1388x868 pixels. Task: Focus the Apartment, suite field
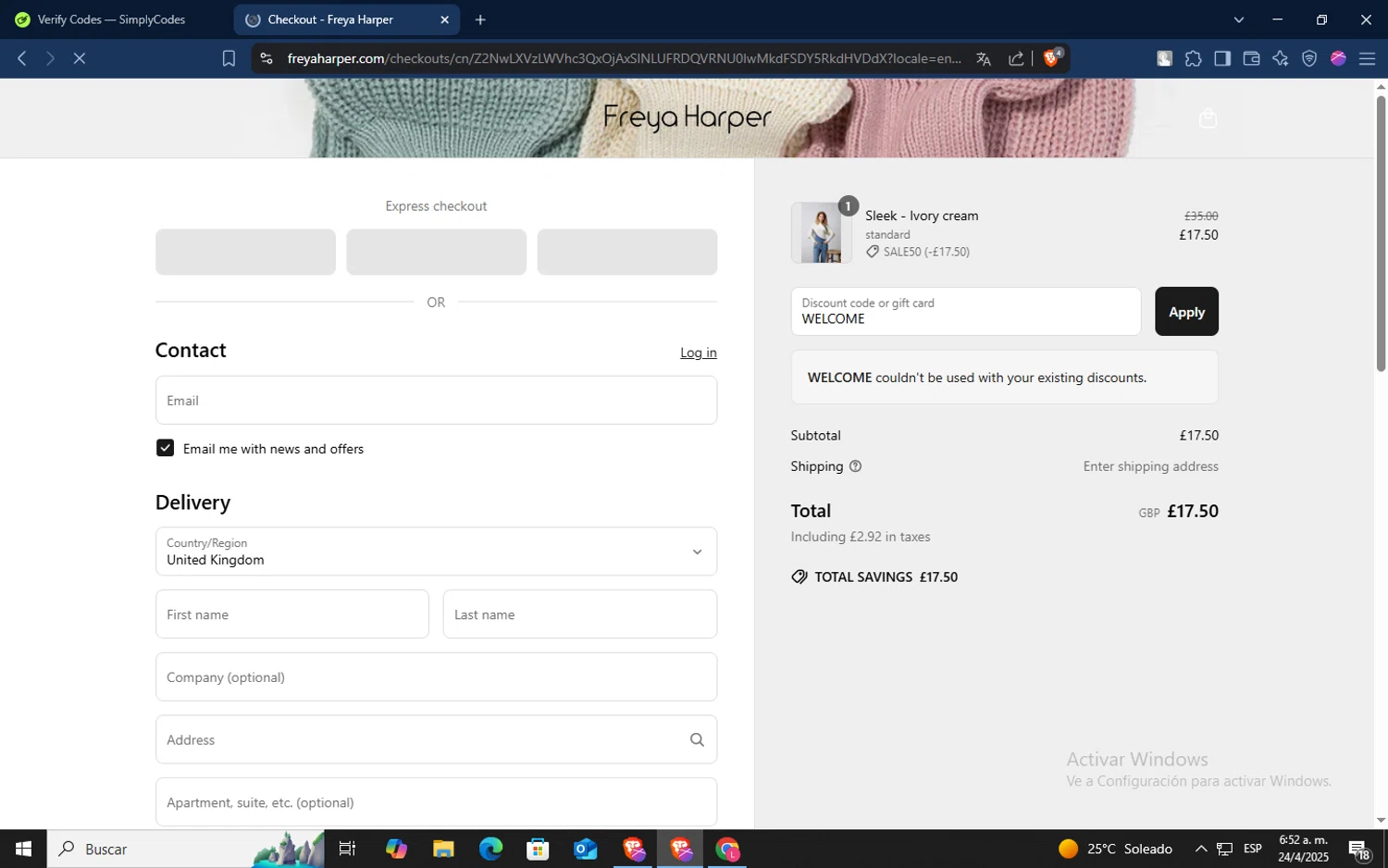pos(436,801)
